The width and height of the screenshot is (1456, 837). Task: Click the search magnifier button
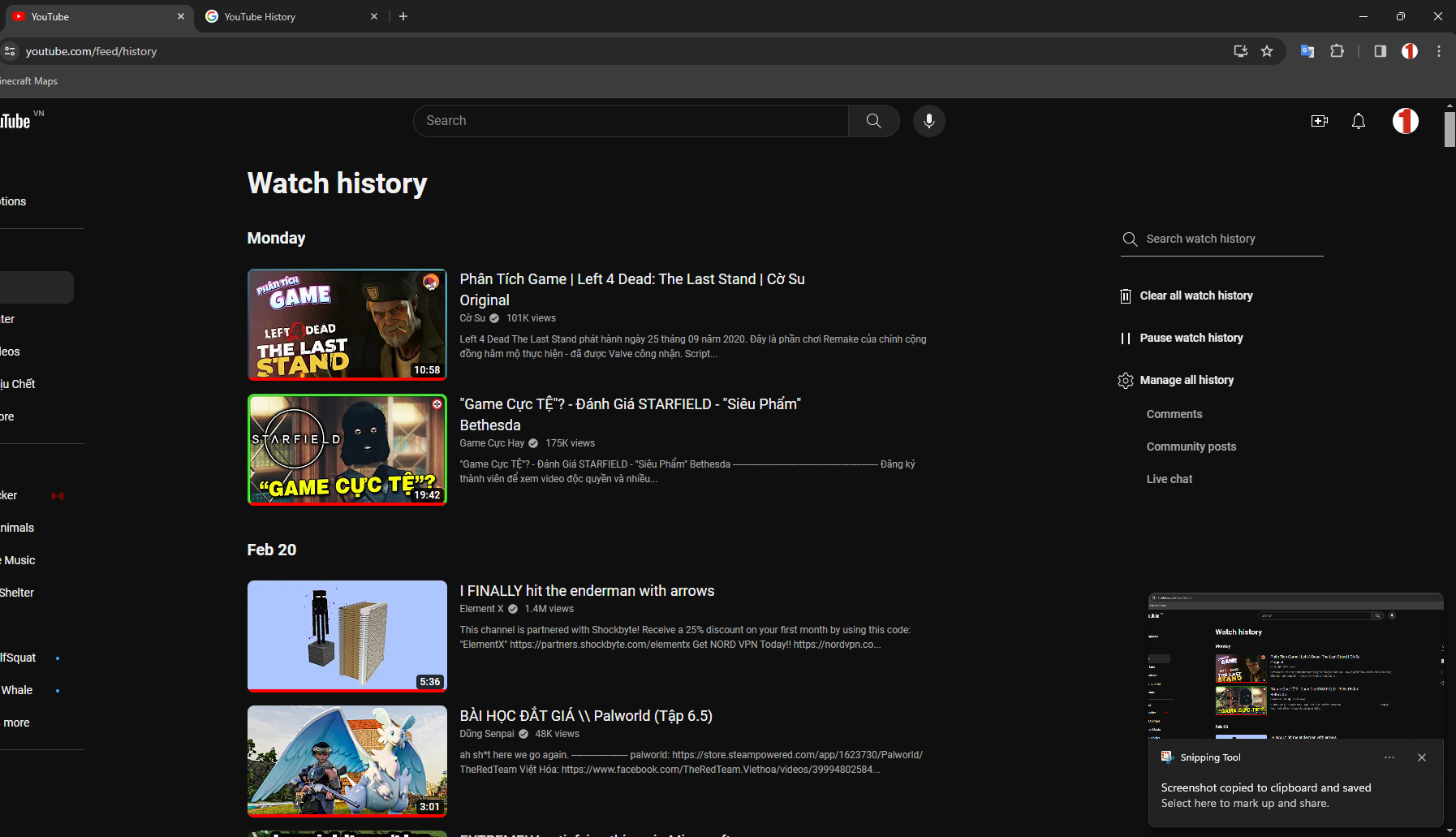pyautogui.click(x=873, y=121)
